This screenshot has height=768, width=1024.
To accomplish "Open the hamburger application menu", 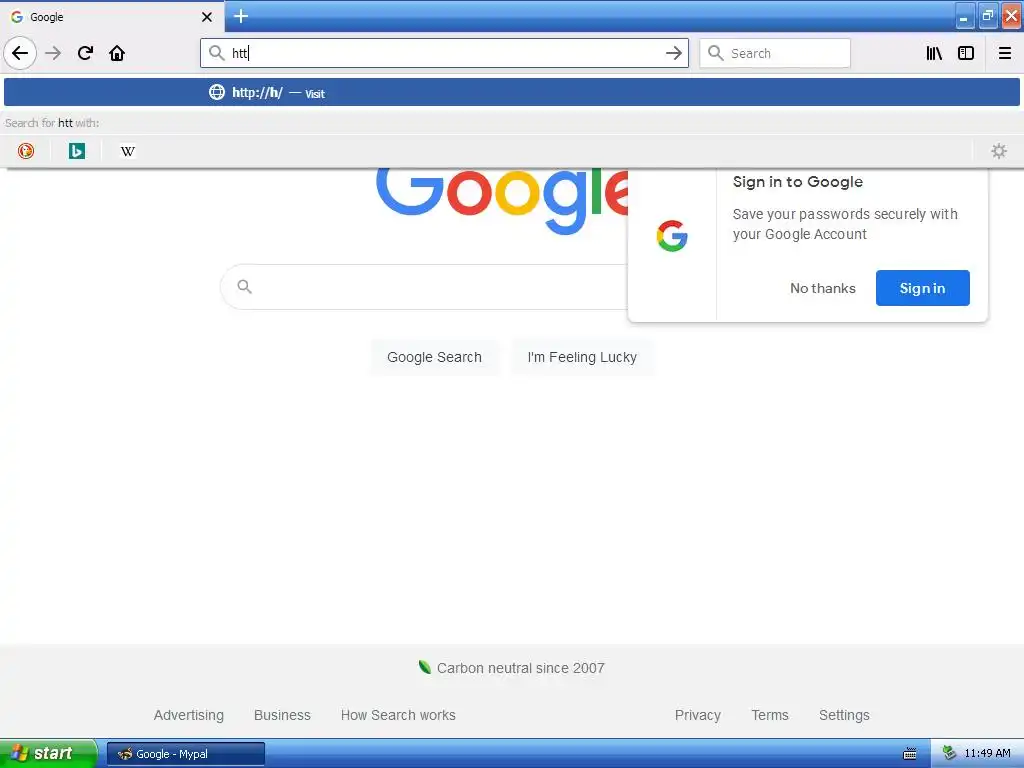I will 1005,53.
